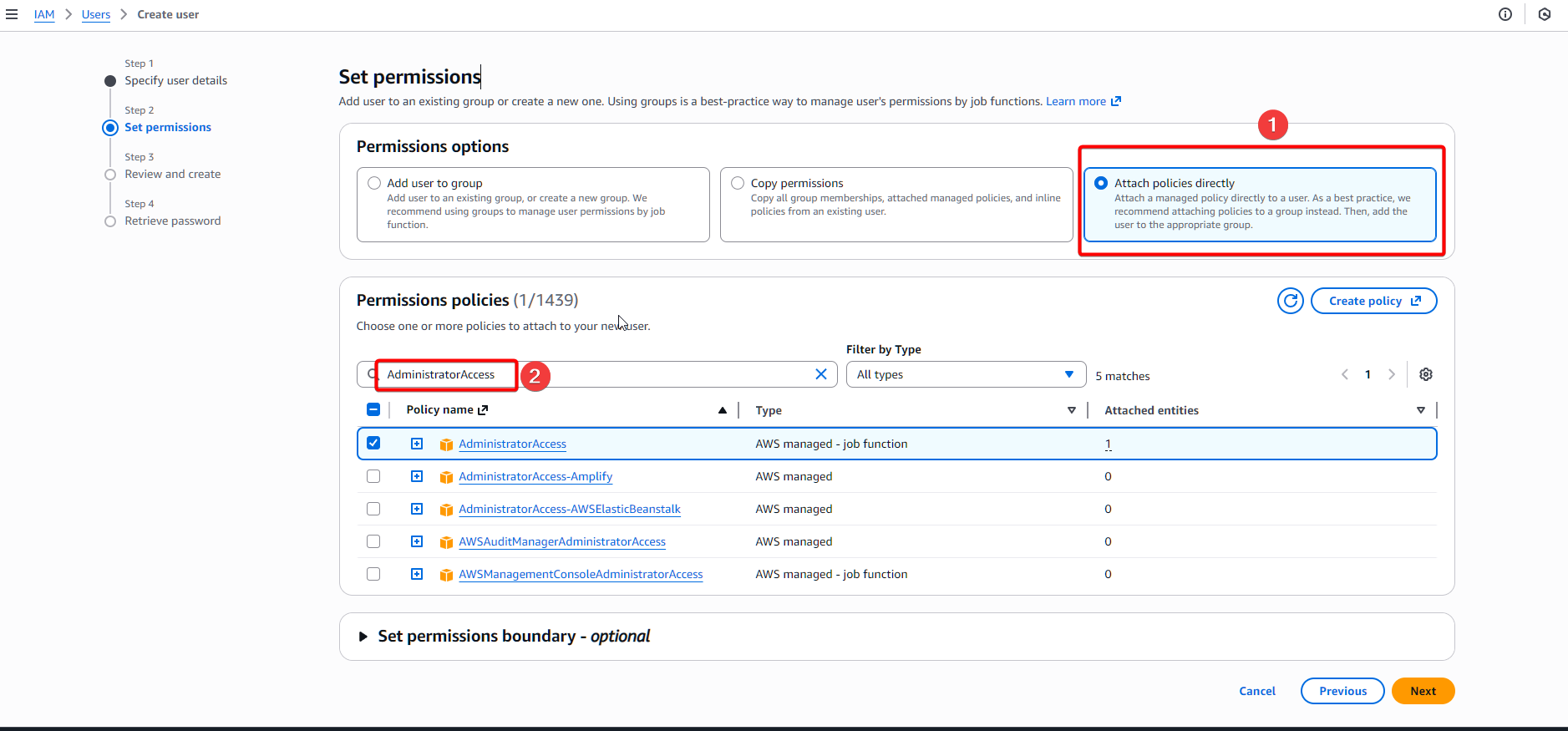The image size is (1568, 731).
Task: Refresh the permissions policies list
Action: 1290,301
